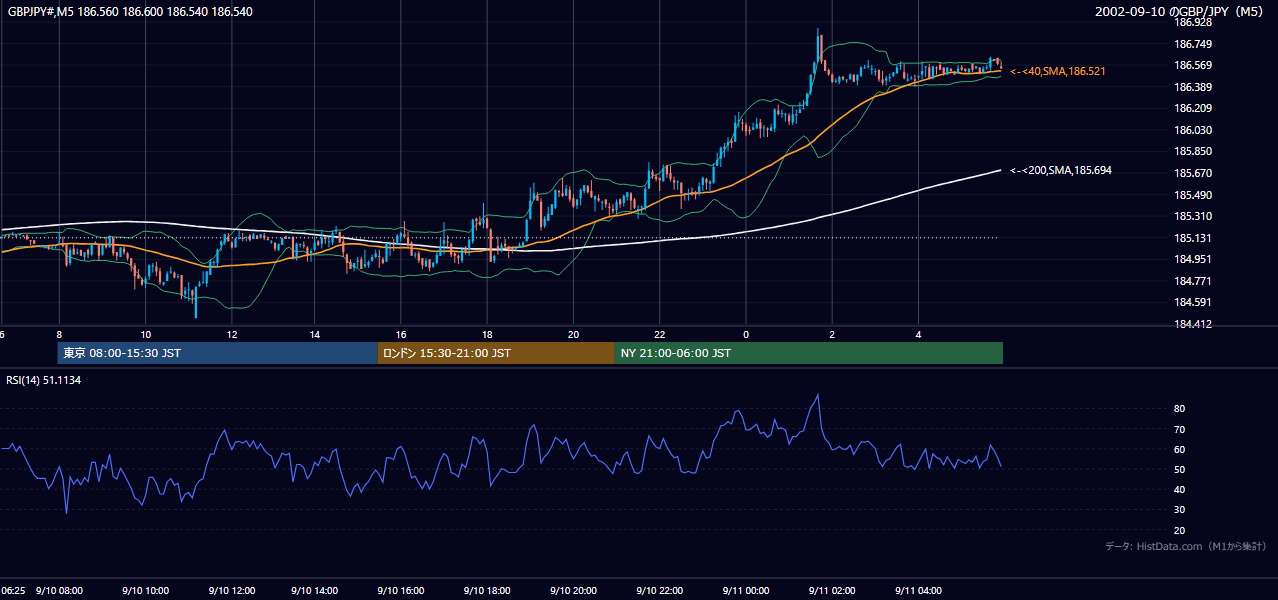Click hour label 16 under the price chart
1278x600 pixels.
pos(401,335)
